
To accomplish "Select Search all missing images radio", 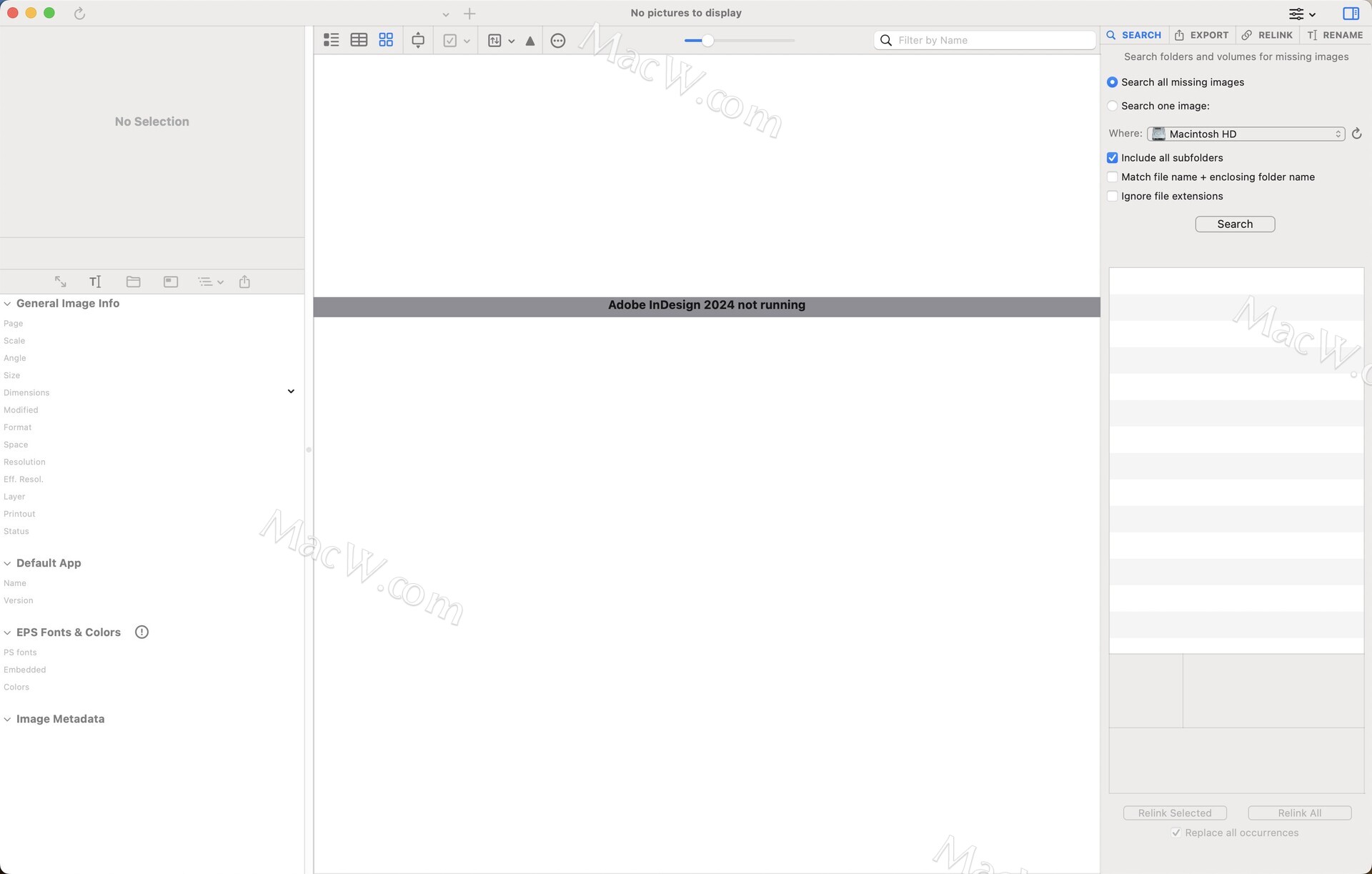I will coord(1112,82).
